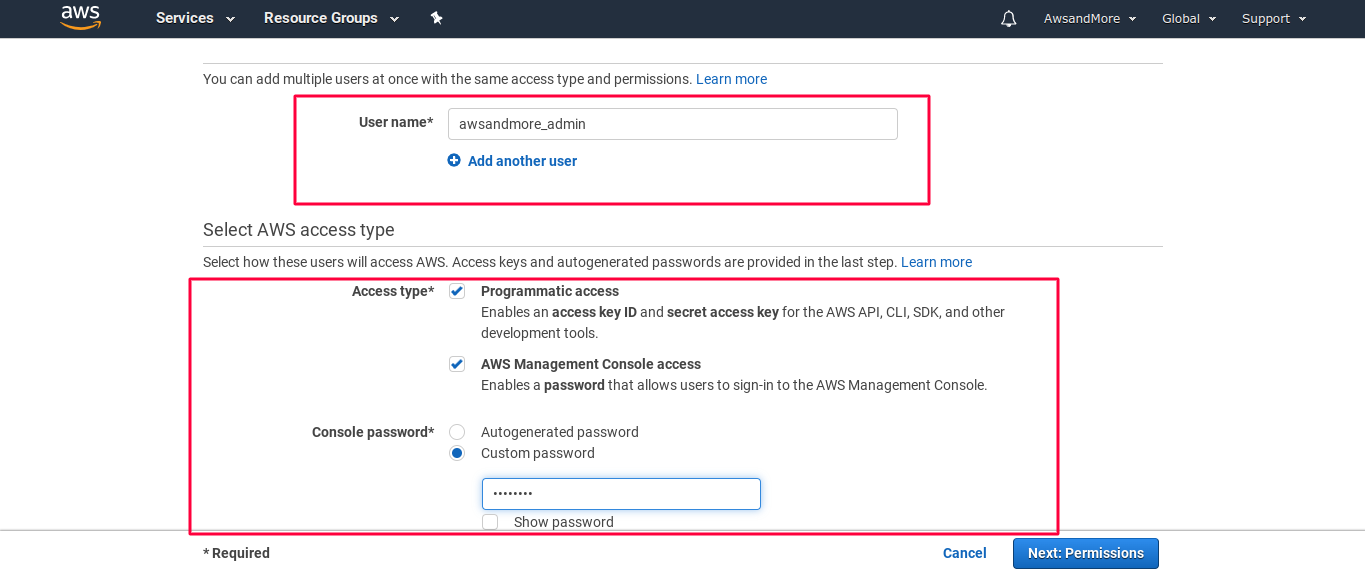The width and height of the screenshot is (1365, 573).
Task: Click the Add another user link
Action: click(522, 161)
